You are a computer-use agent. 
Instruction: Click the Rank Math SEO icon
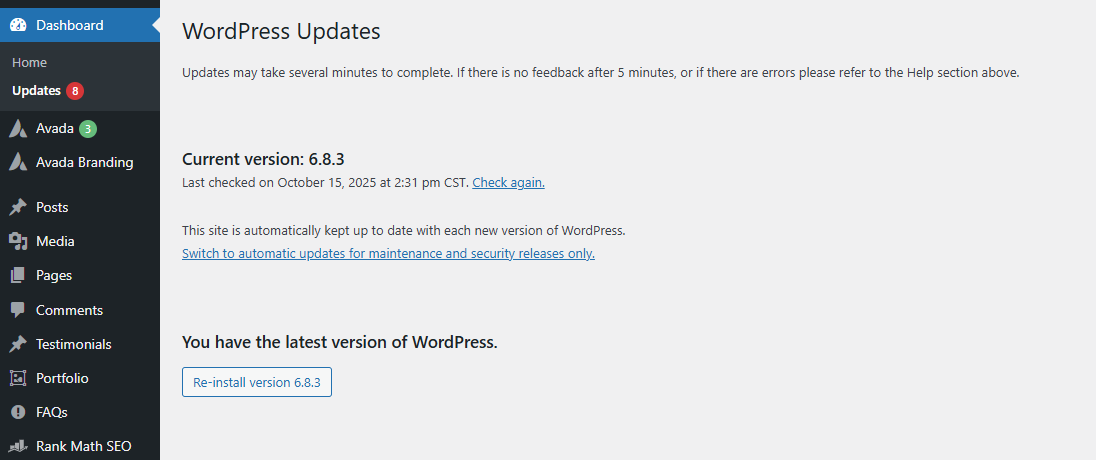tap(18, 446)
